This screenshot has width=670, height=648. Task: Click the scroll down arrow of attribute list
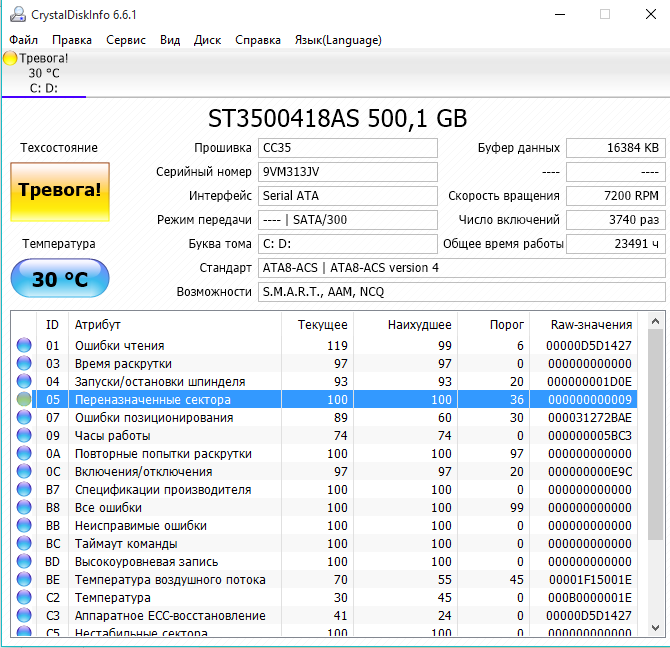pyautogui.click(x=656, y=627)
